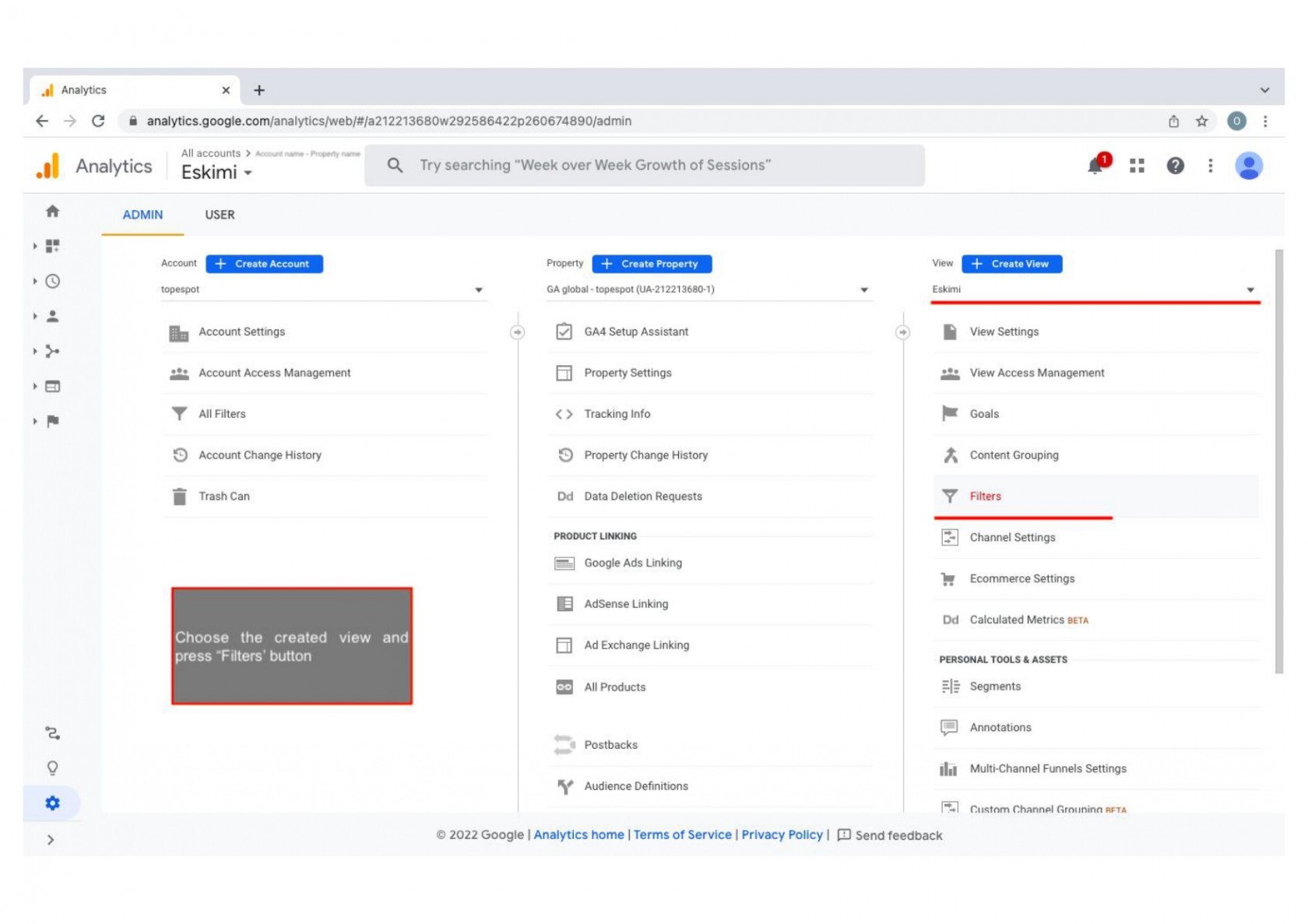Open a new browser tab
This screenshot has height=924, width=1308.
point(259,90)
